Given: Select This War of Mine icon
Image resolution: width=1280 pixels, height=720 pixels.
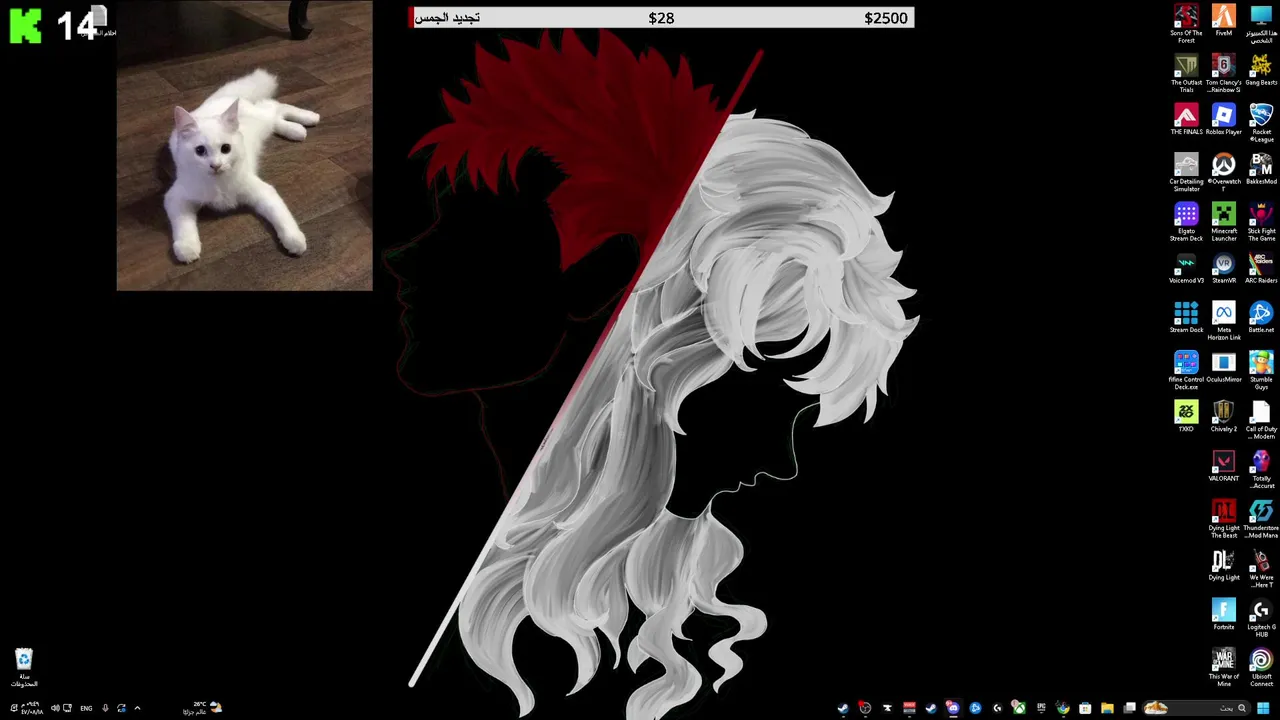Looking at the screenshot, I should click(1224, 667).
